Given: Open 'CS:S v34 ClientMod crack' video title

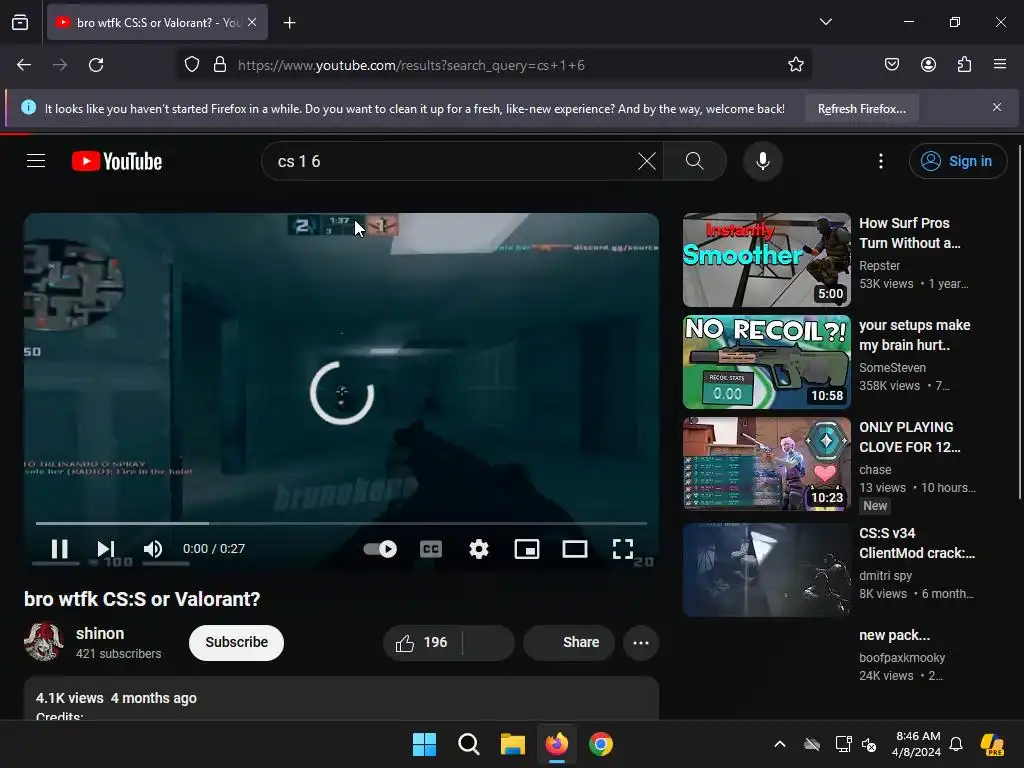Looking at the screenshot, I should click(917, 543).
